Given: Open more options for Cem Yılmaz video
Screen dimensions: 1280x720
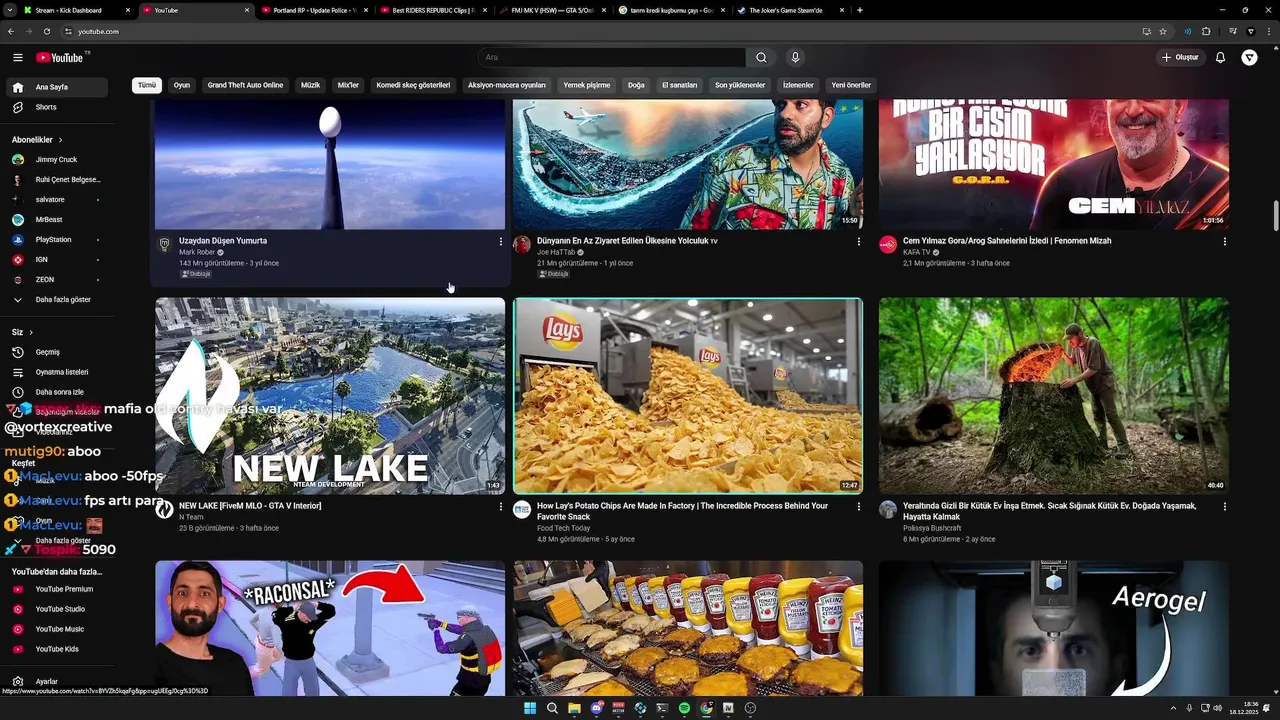Looking at the screenshot, I should pyautogui.click(x=1224, y=241).
